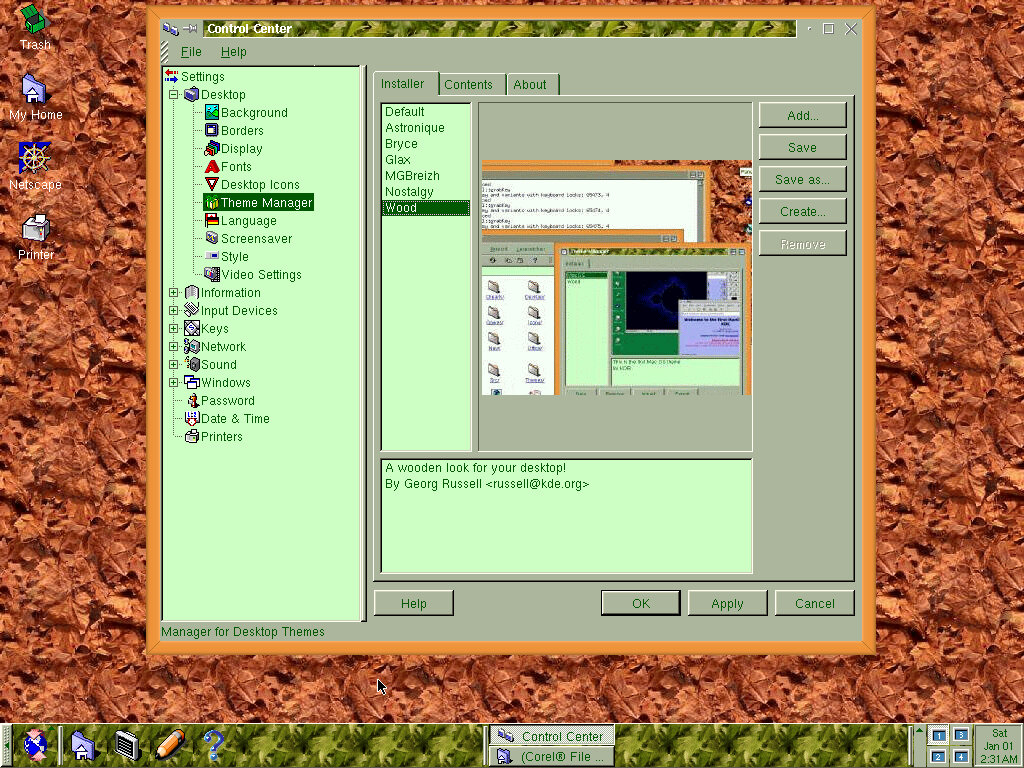Open the Fonts settings icon
1024x768 pixels.
point(212,167)
